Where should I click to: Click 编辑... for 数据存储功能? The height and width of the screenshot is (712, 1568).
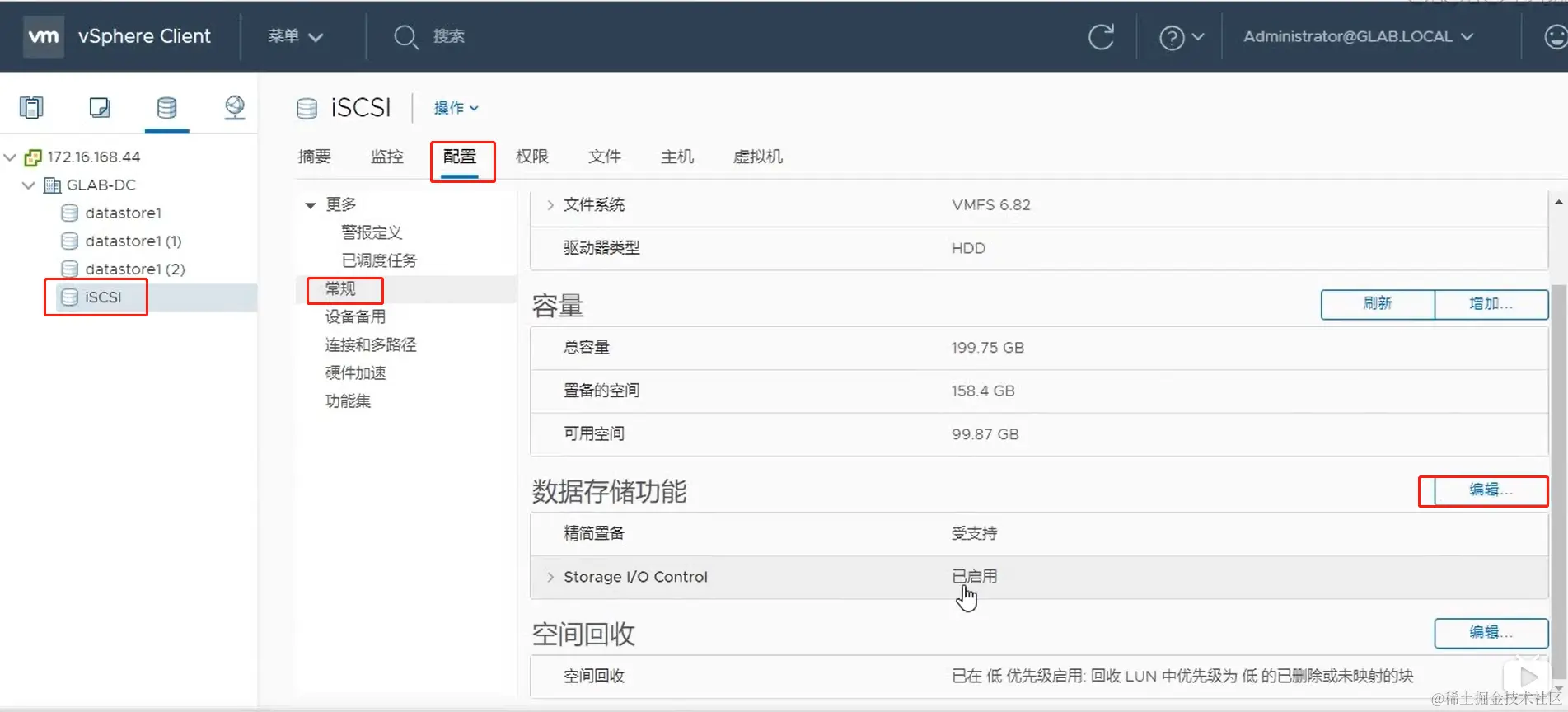[1491, 490]
